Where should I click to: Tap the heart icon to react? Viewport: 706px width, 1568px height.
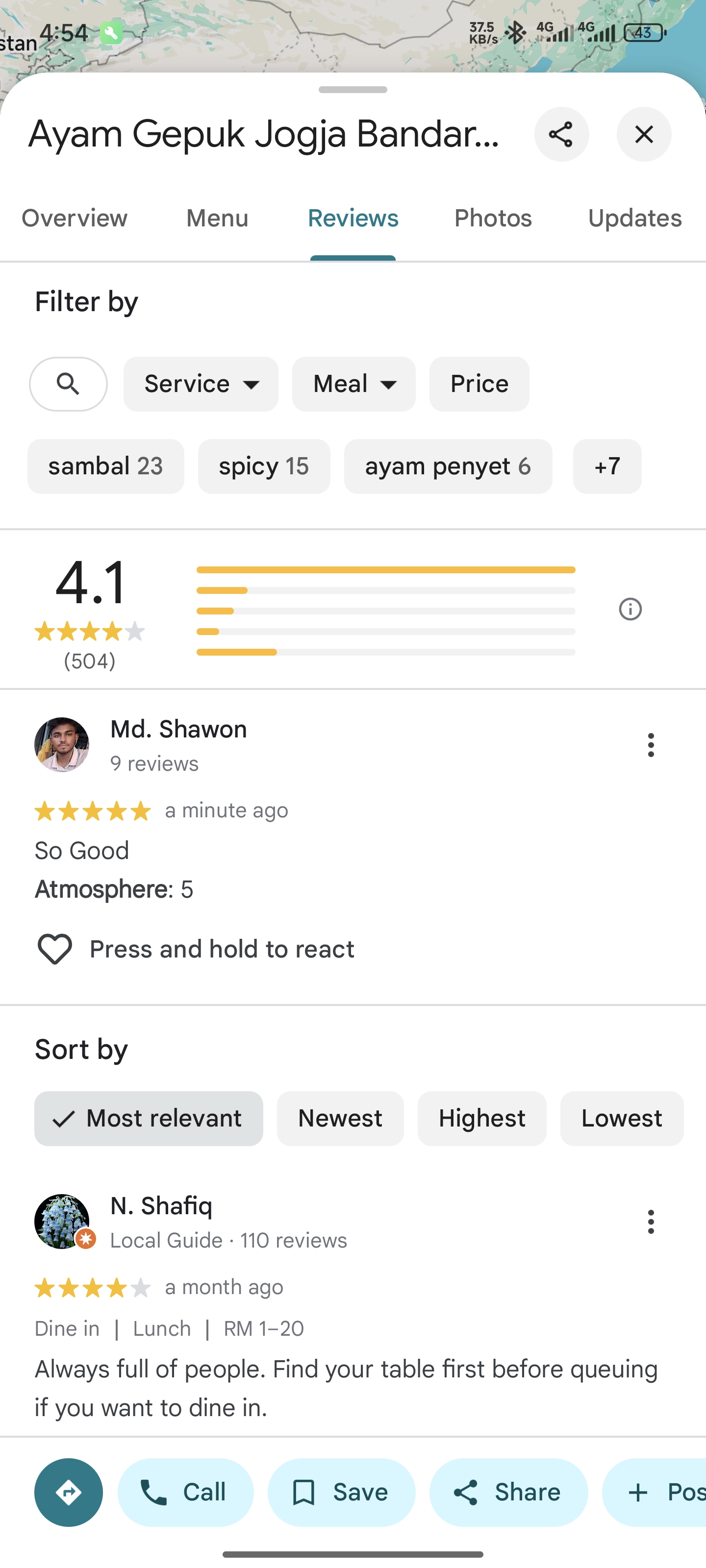pos(55,949)
